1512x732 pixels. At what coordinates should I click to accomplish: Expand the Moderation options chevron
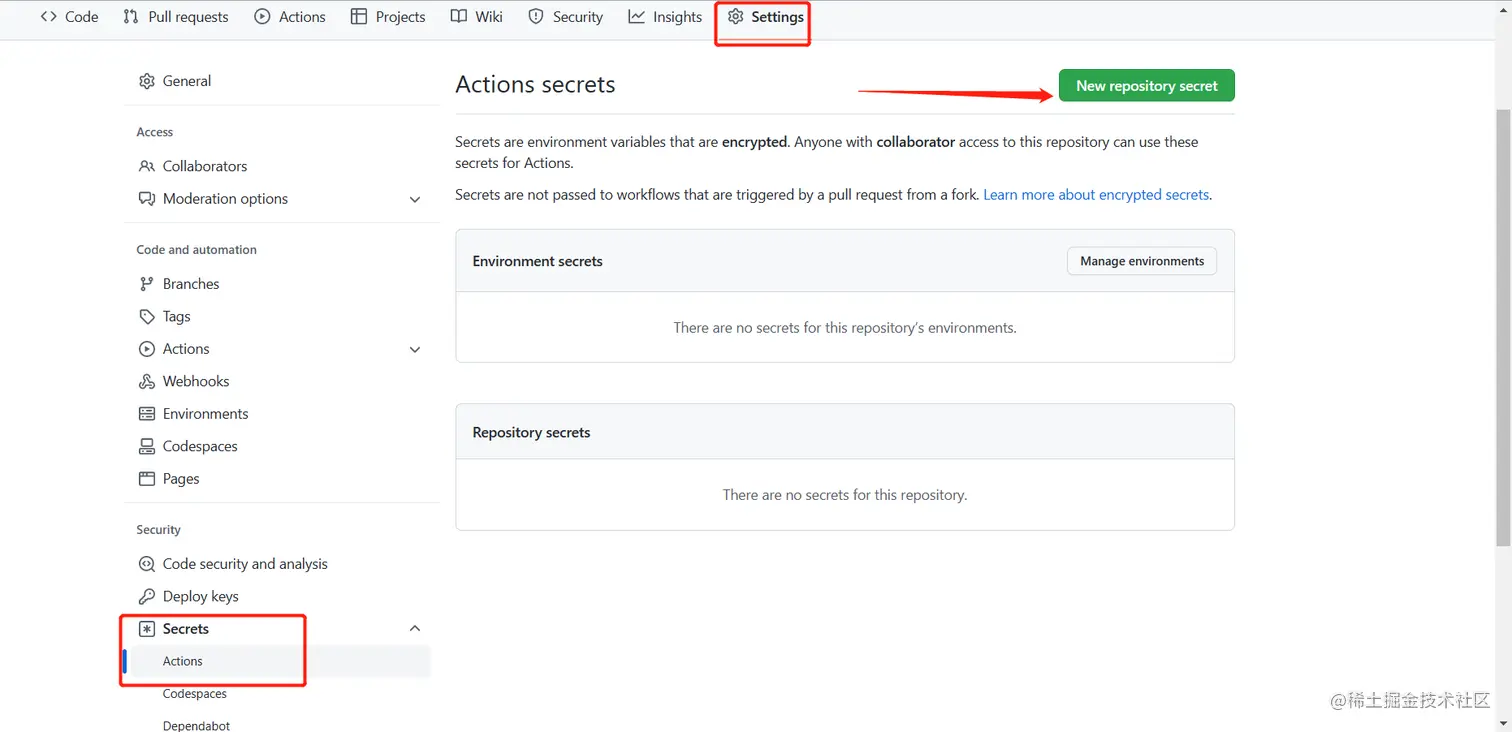pos(415,199)
